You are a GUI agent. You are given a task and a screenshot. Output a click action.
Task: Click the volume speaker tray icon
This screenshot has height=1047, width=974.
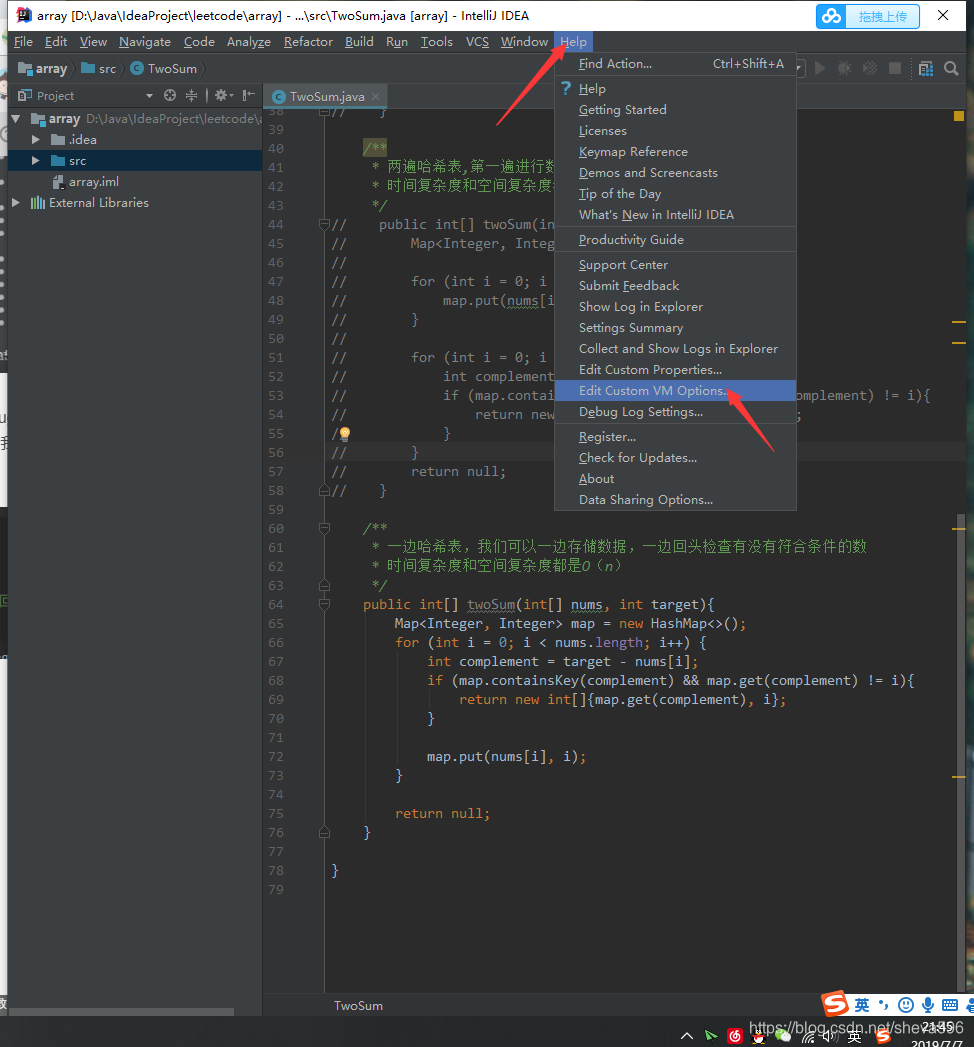tap(830, 1036)
